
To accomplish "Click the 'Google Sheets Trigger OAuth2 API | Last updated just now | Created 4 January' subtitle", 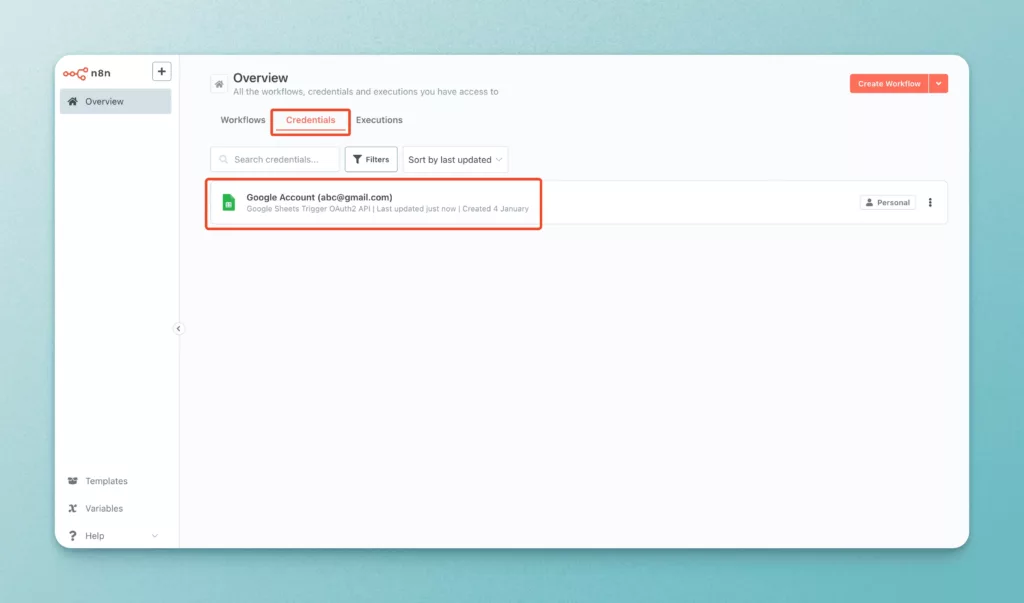I will tap(387, 209).
